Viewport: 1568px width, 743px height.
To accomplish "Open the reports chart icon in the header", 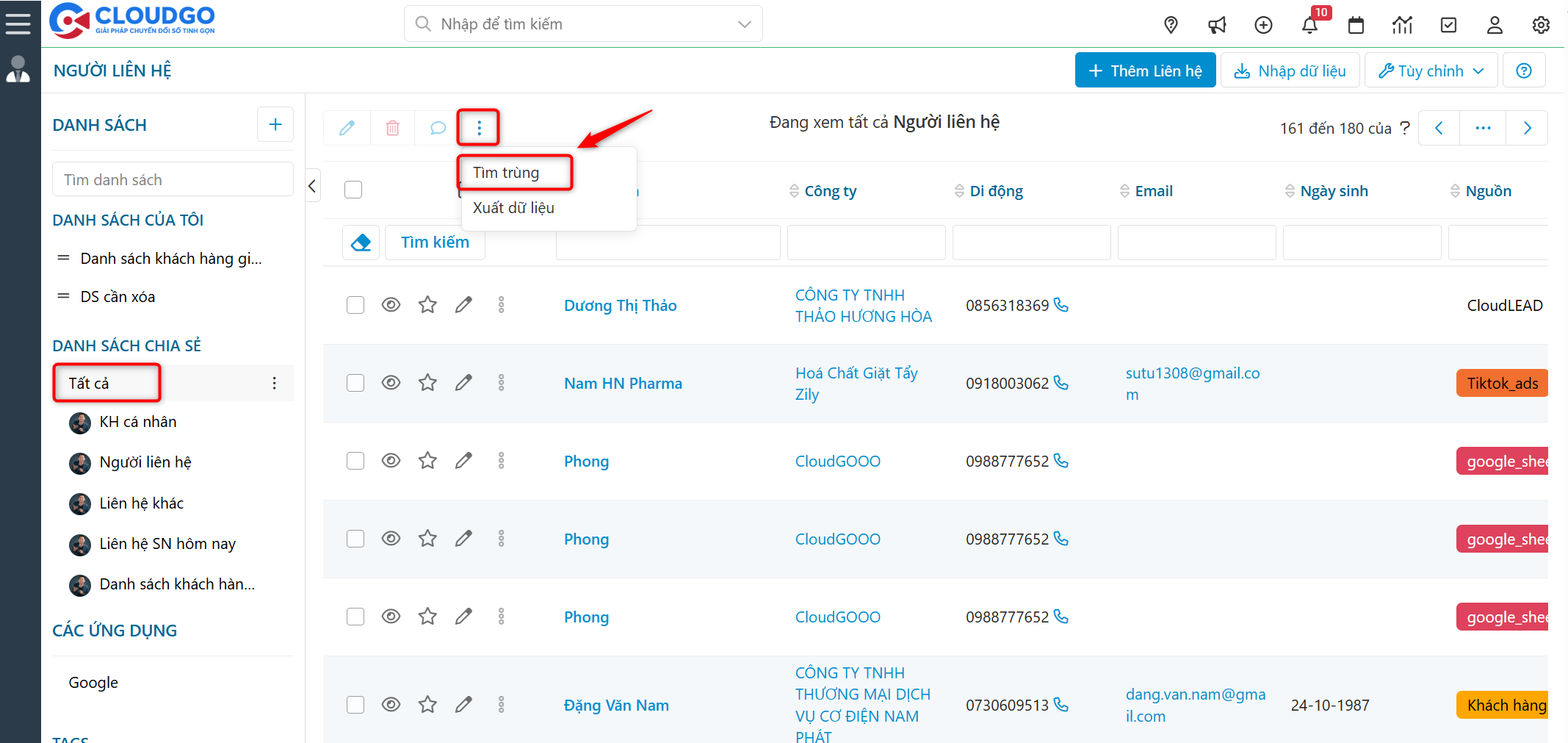I will tap(1403, 24).
